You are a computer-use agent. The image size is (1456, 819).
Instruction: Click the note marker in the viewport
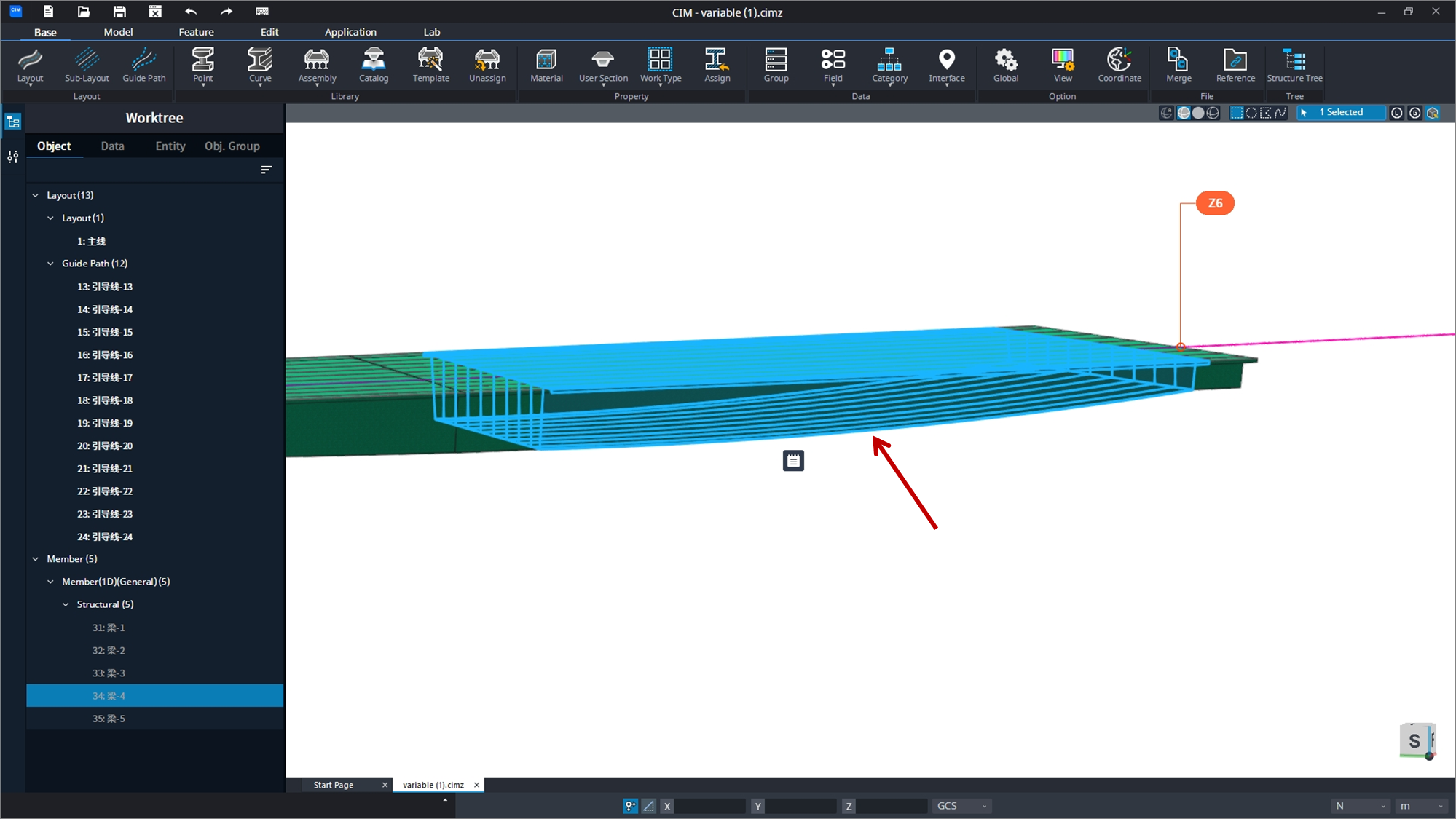pyautogui.click(x=793, y=460)
